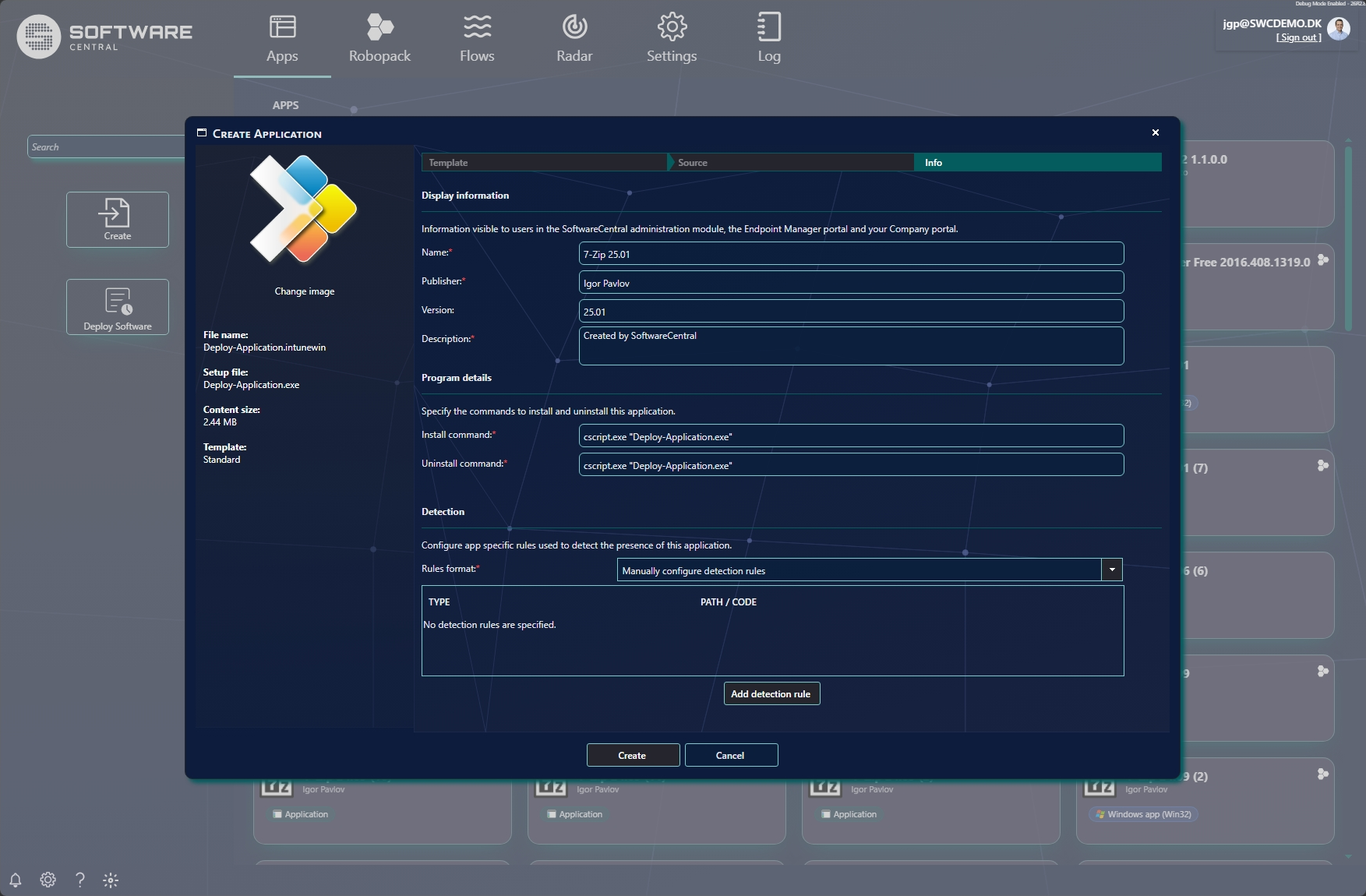
Task: Click the icon on the 1 (7) card
Action: click(1322, 466)
